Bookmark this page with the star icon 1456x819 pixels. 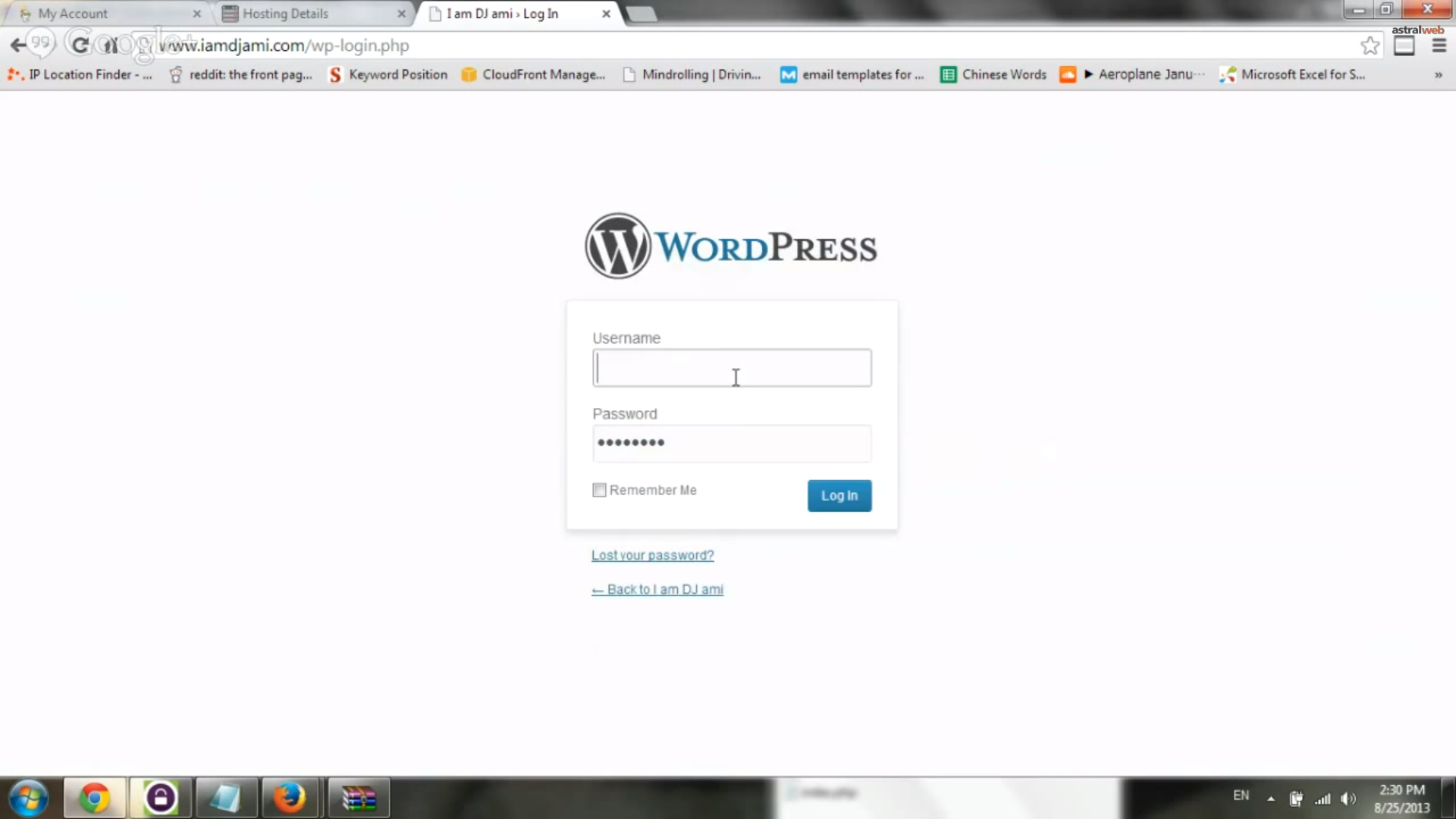point(1370,45)
